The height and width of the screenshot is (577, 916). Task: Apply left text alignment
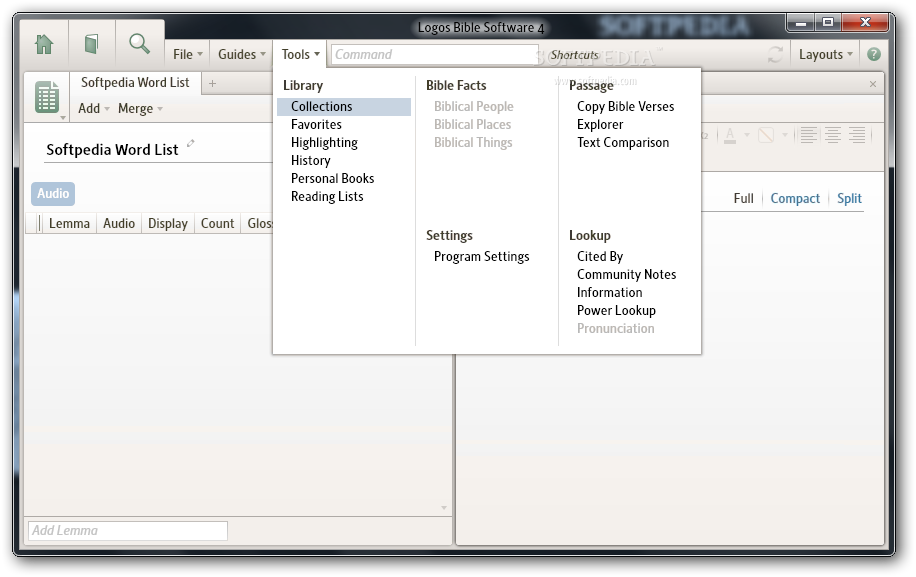coord(809,135)
